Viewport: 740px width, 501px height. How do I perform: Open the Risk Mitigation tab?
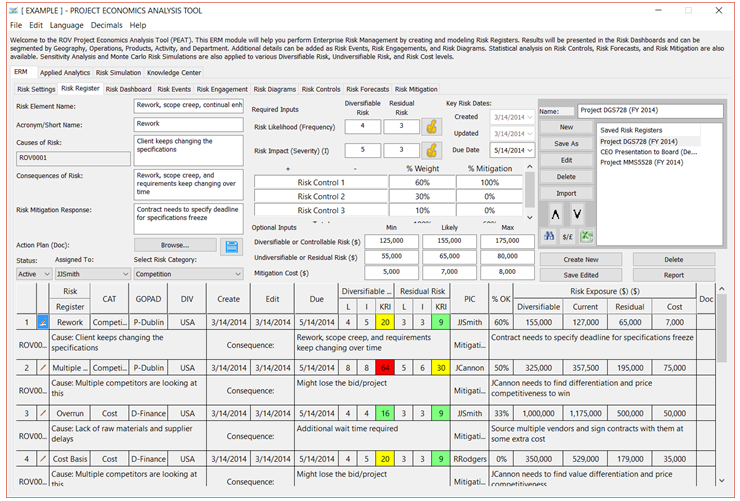(x=416, y=89)
